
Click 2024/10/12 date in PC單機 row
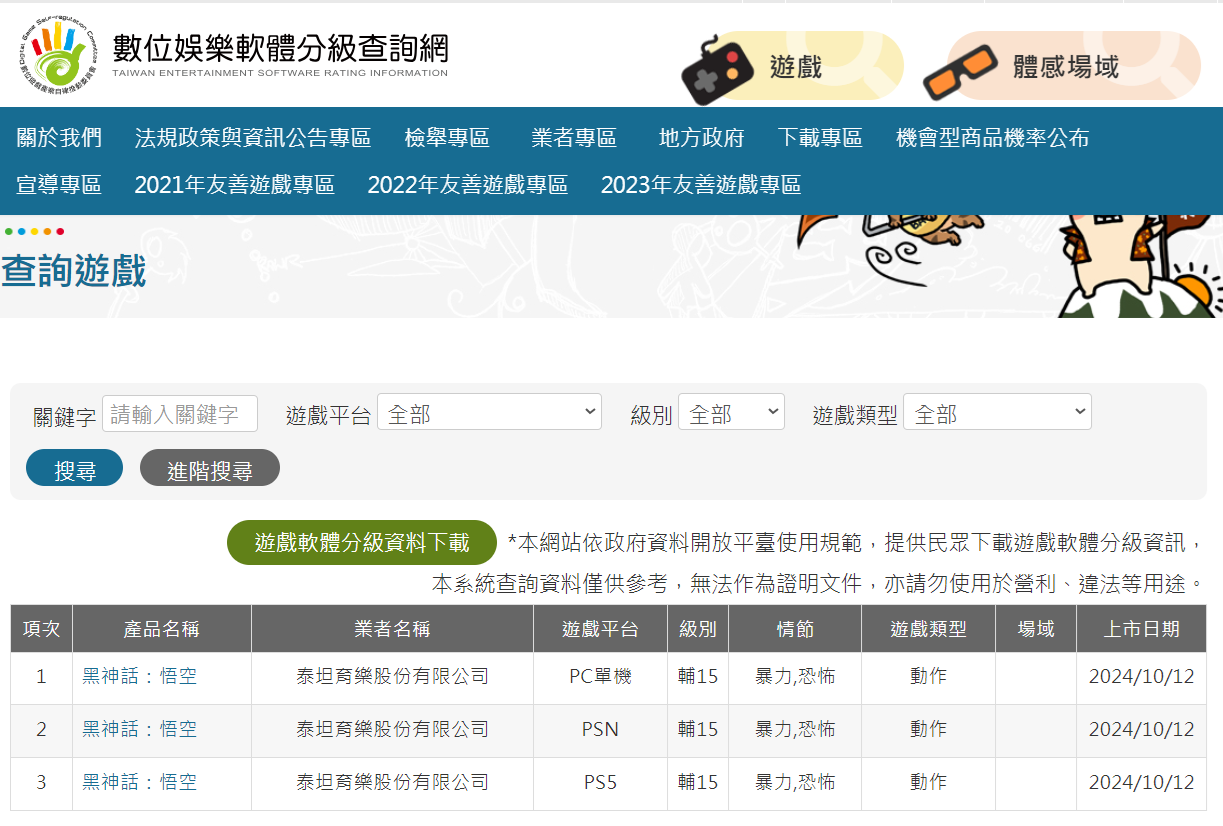[1142, 677]
